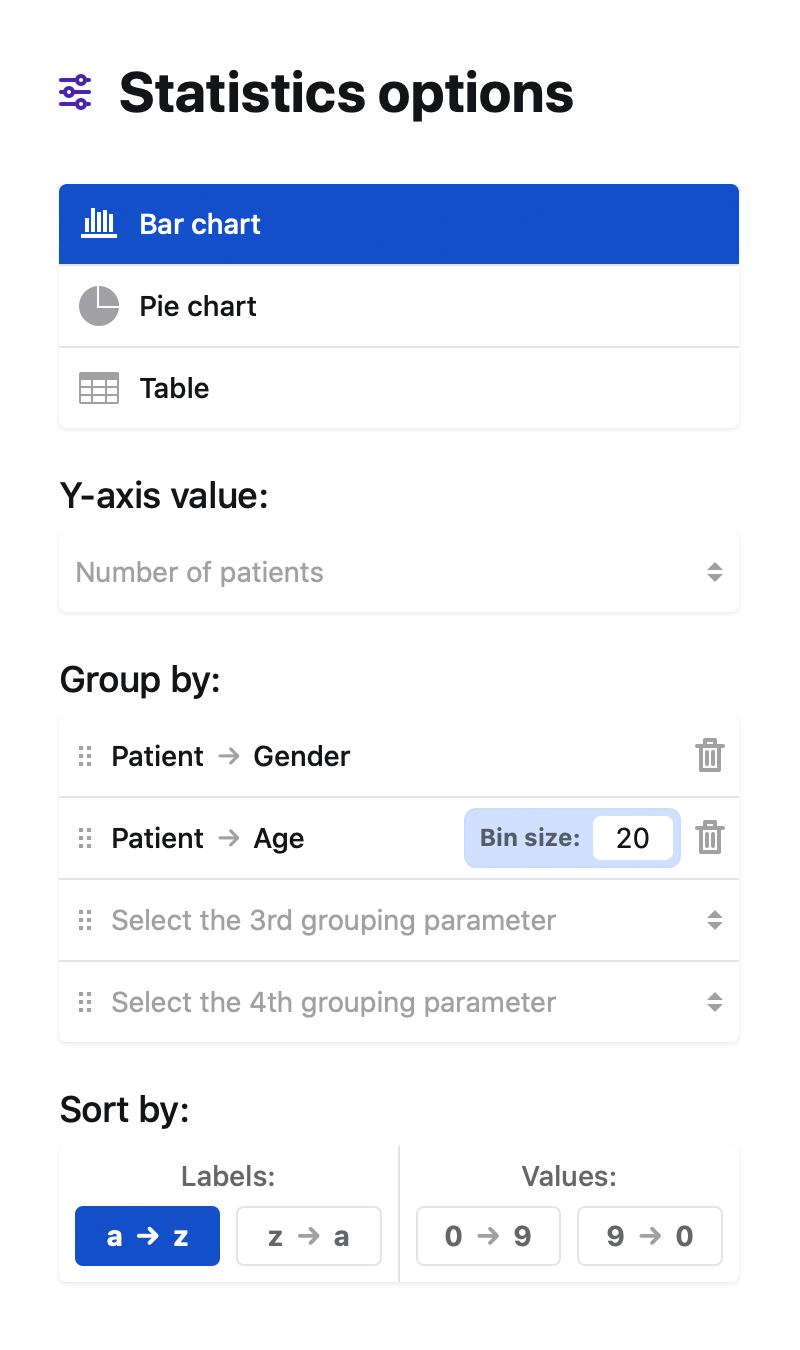Click the table grid icon

coord(99,388)
